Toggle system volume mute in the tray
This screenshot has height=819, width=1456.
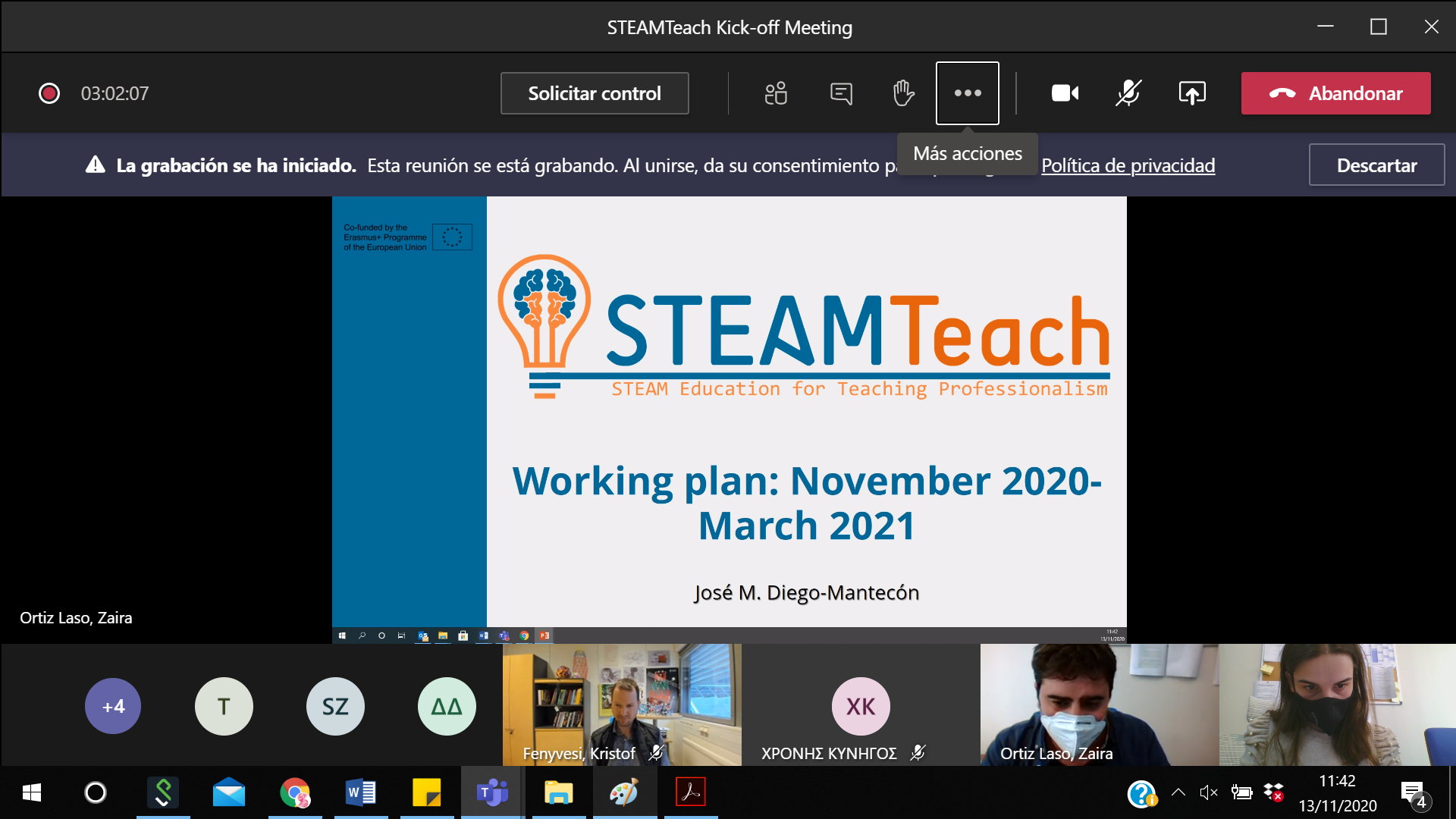point(1209,793)
